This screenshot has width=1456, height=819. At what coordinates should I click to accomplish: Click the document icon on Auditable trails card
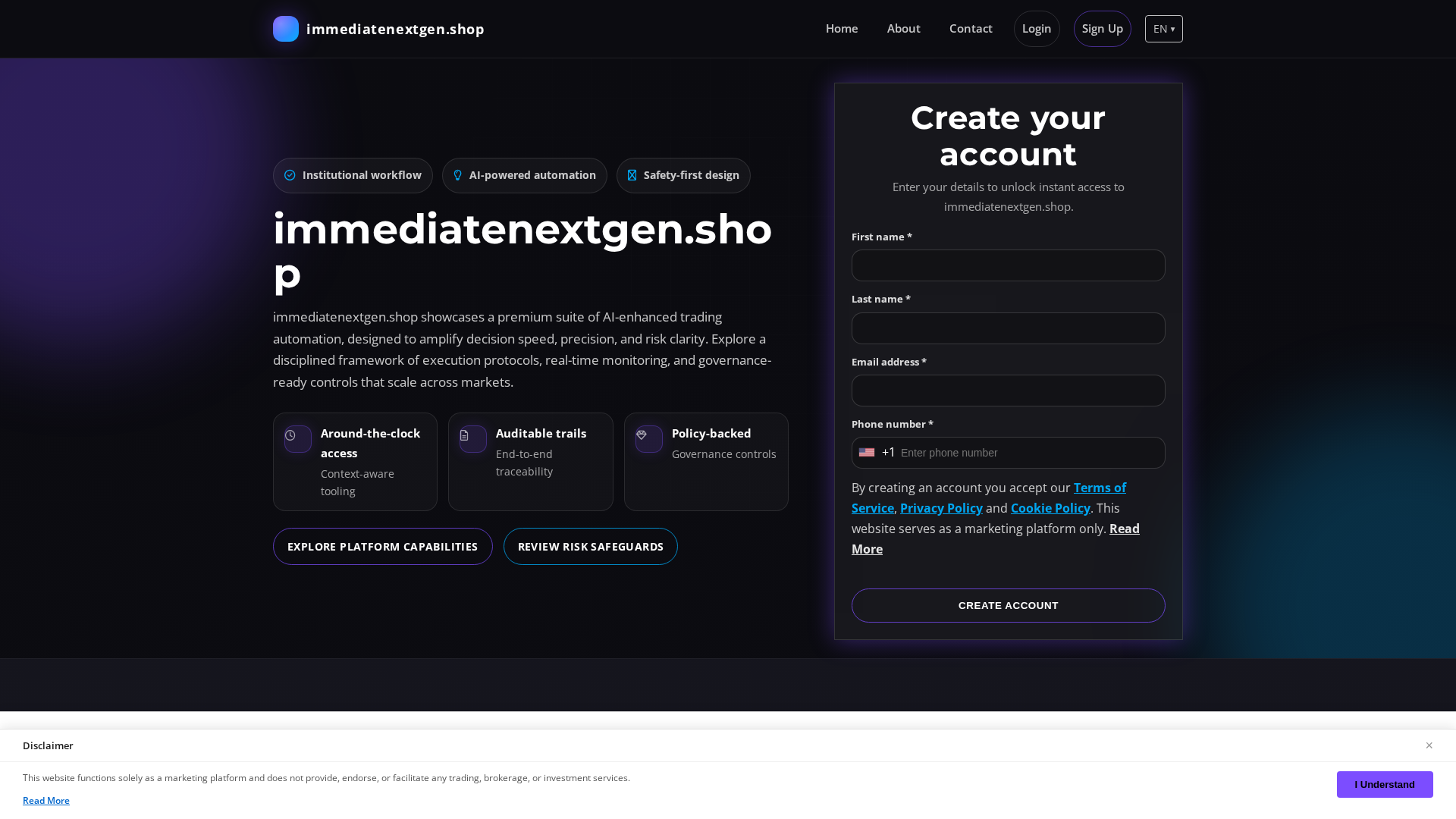[x=464, y=435]
